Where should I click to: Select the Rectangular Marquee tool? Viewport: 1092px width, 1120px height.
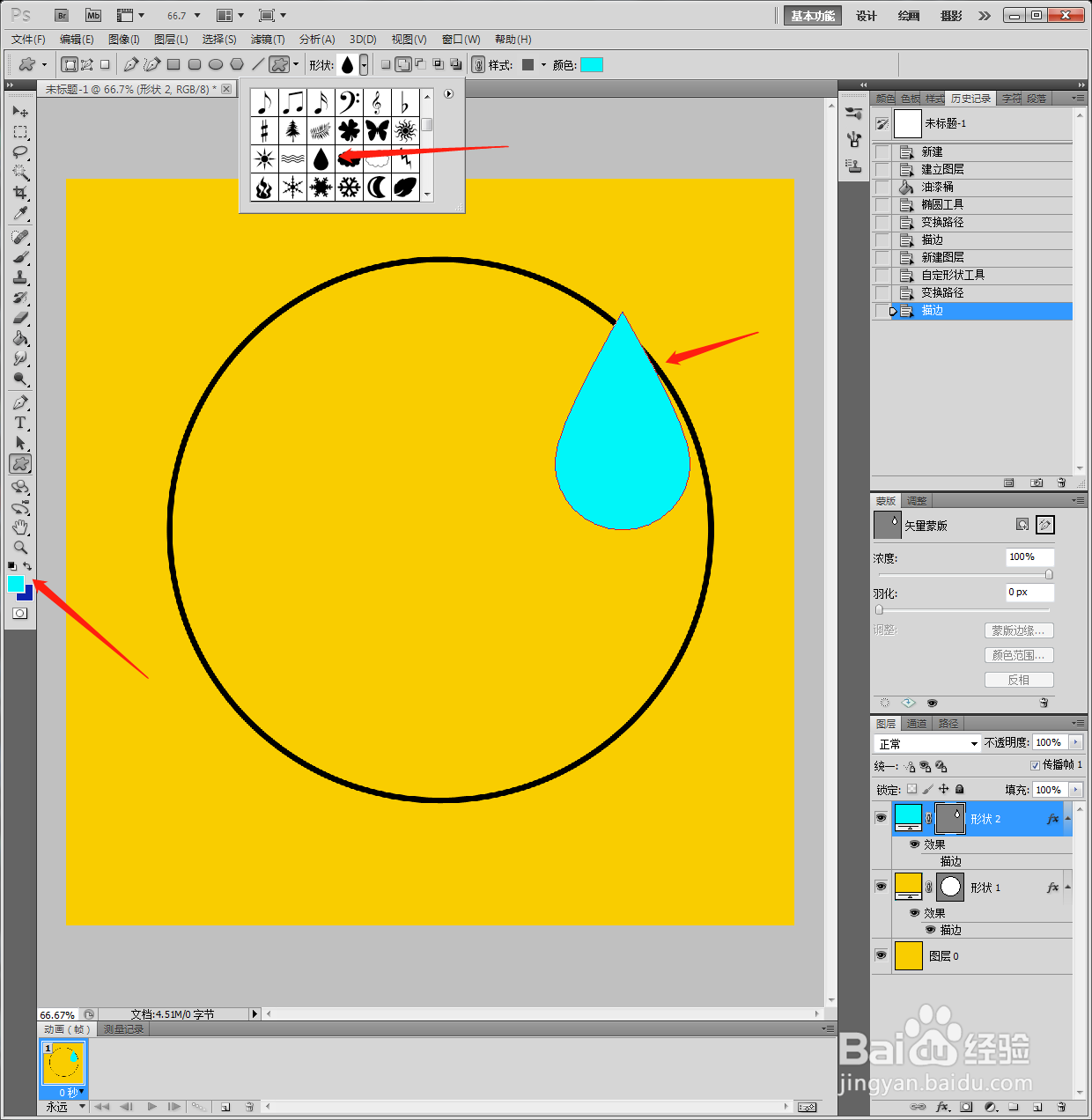coord(20,132)
